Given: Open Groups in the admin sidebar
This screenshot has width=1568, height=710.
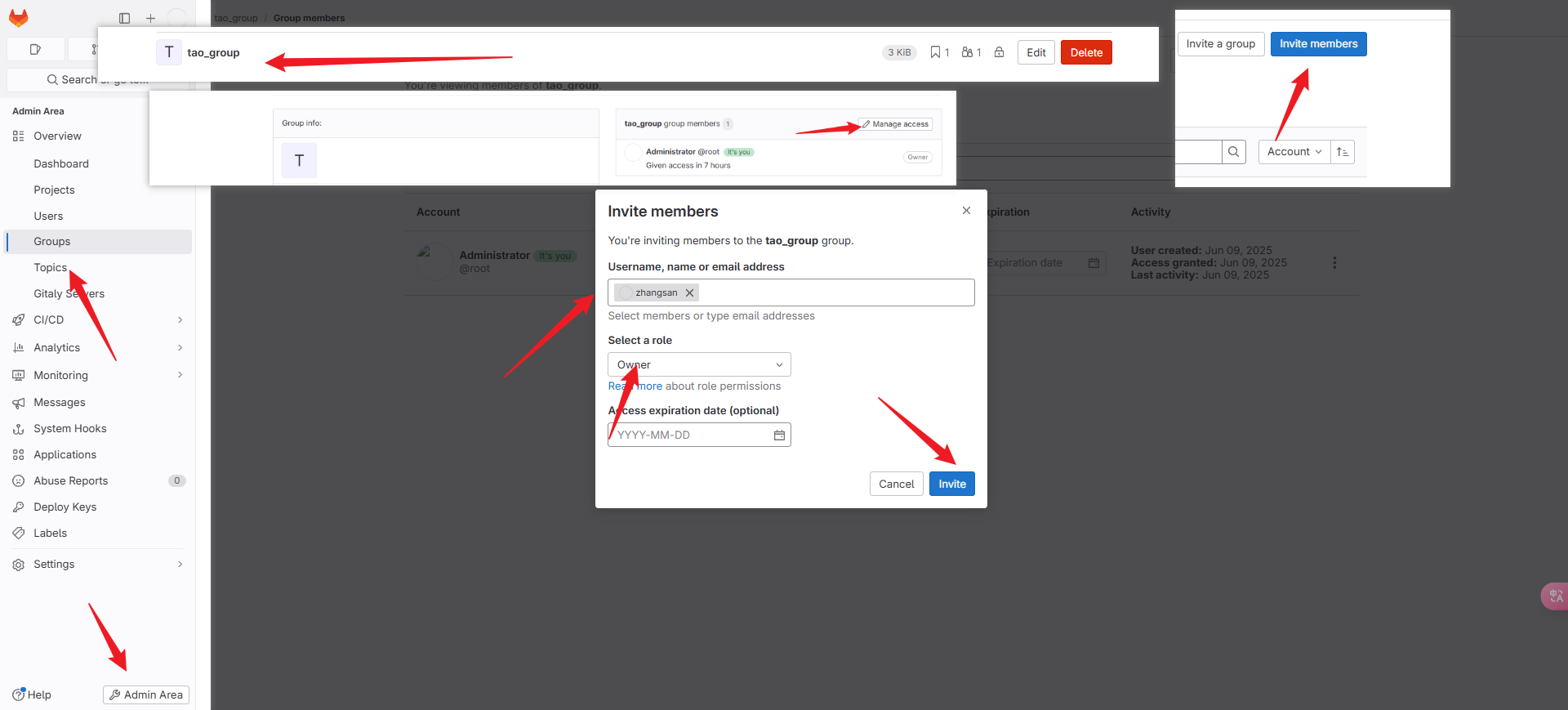Looking at the screenshot, I should pos(98,242).
